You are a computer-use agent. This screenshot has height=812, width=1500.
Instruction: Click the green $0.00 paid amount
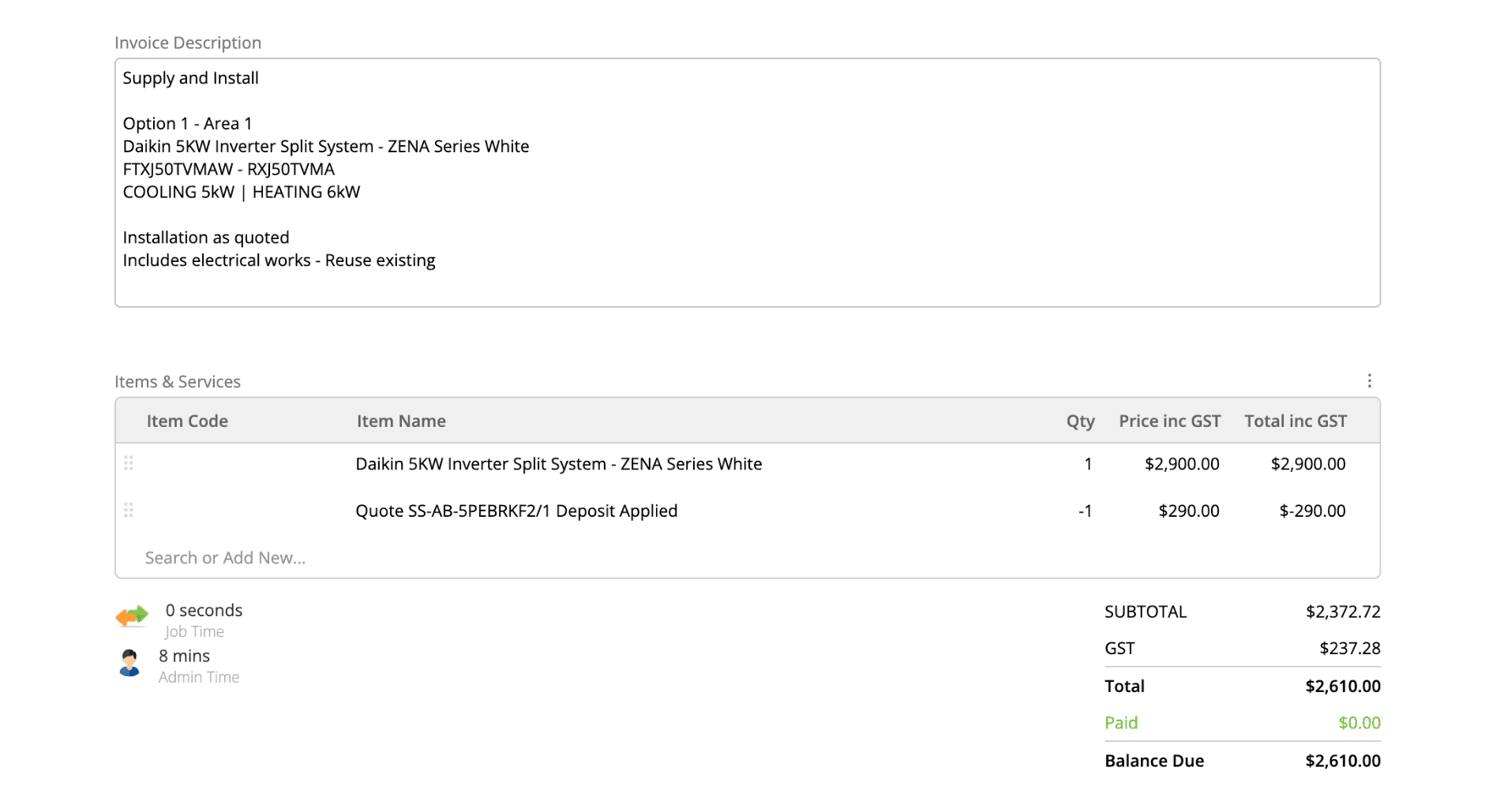1359,723
